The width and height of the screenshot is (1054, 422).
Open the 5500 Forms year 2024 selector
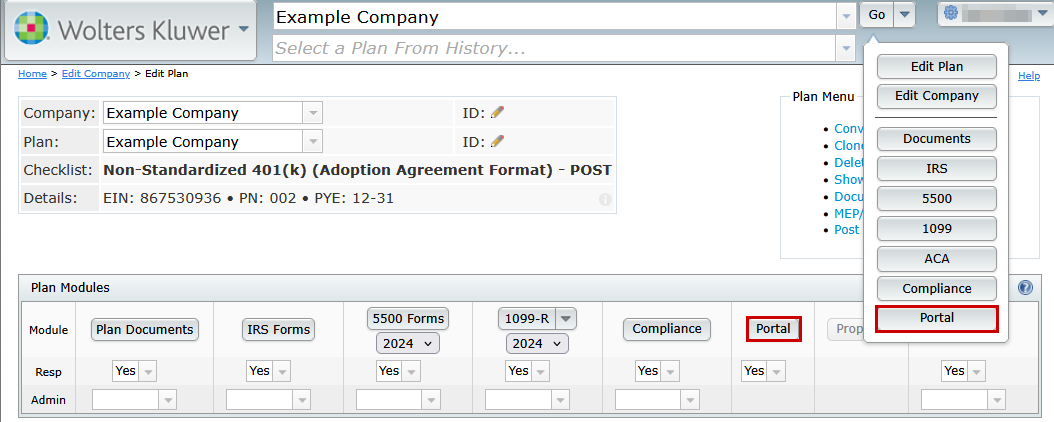[407, 343]
